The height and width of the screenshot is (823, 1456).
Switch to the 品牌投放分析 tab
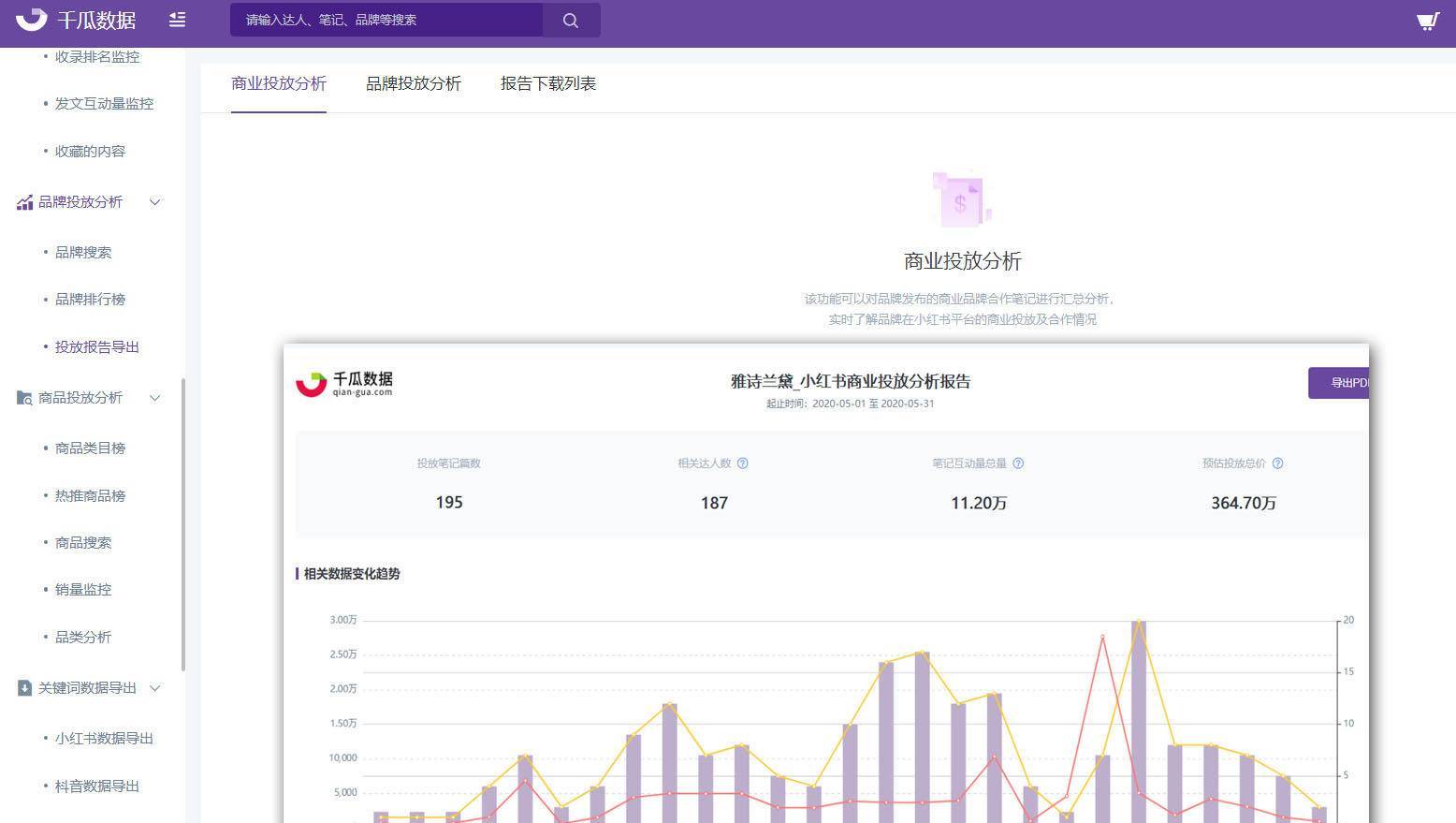click(414, 83)
